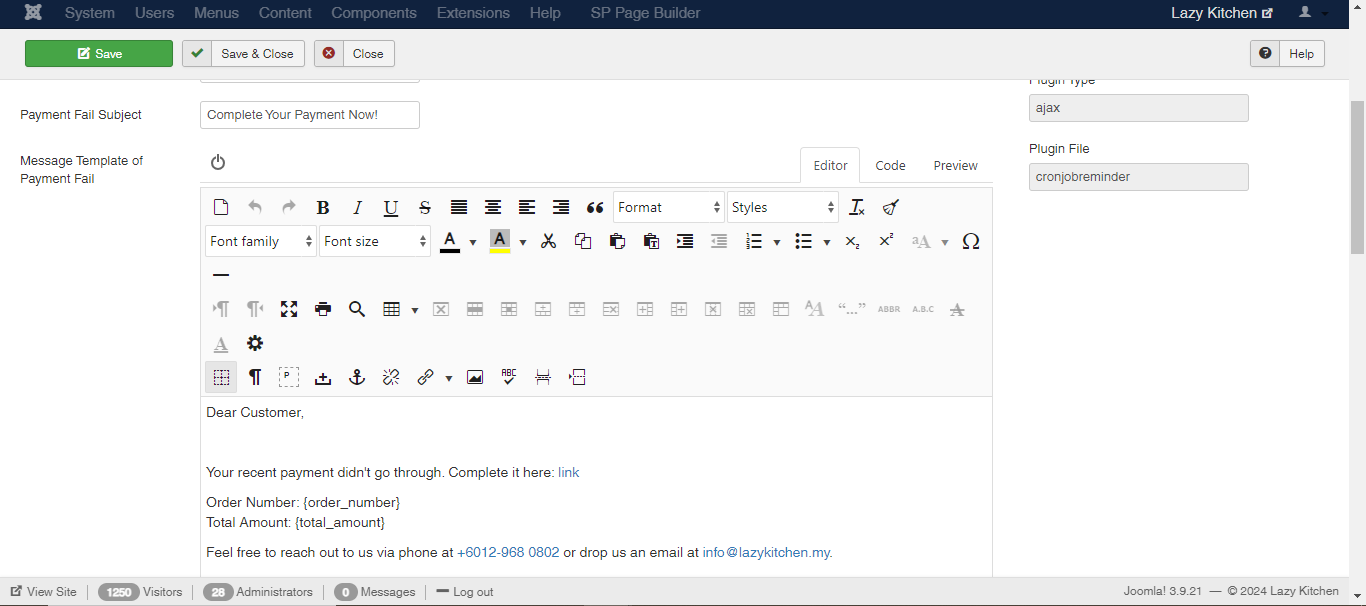Print the editor content
Image resolution: width=1366 pixels, height=606 pixels.
(x=323, y=309)
